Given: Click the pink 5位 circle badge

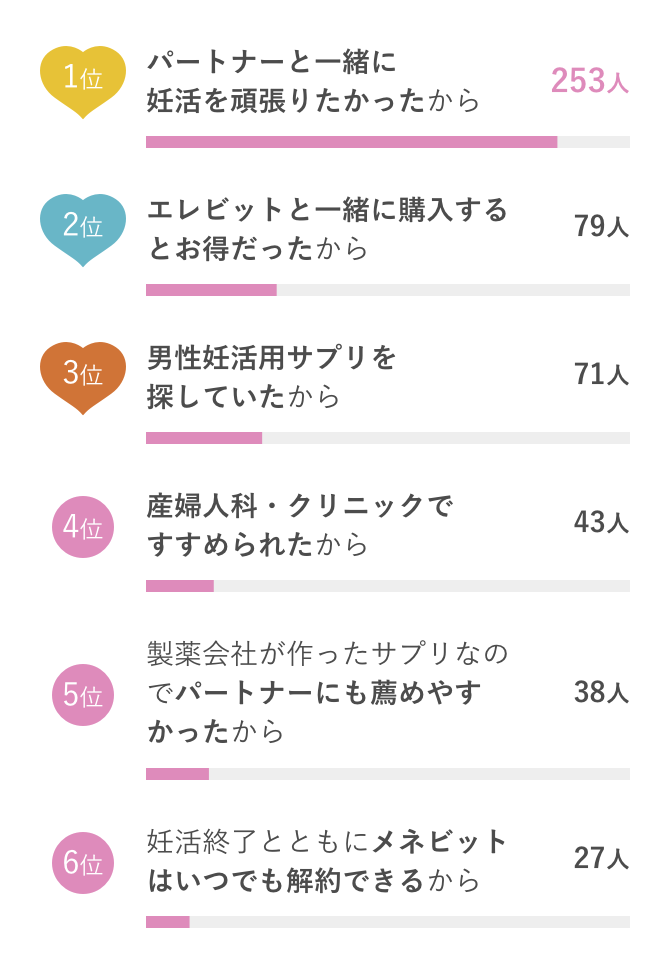Looking at the screenshot, I should click(83, 695).
